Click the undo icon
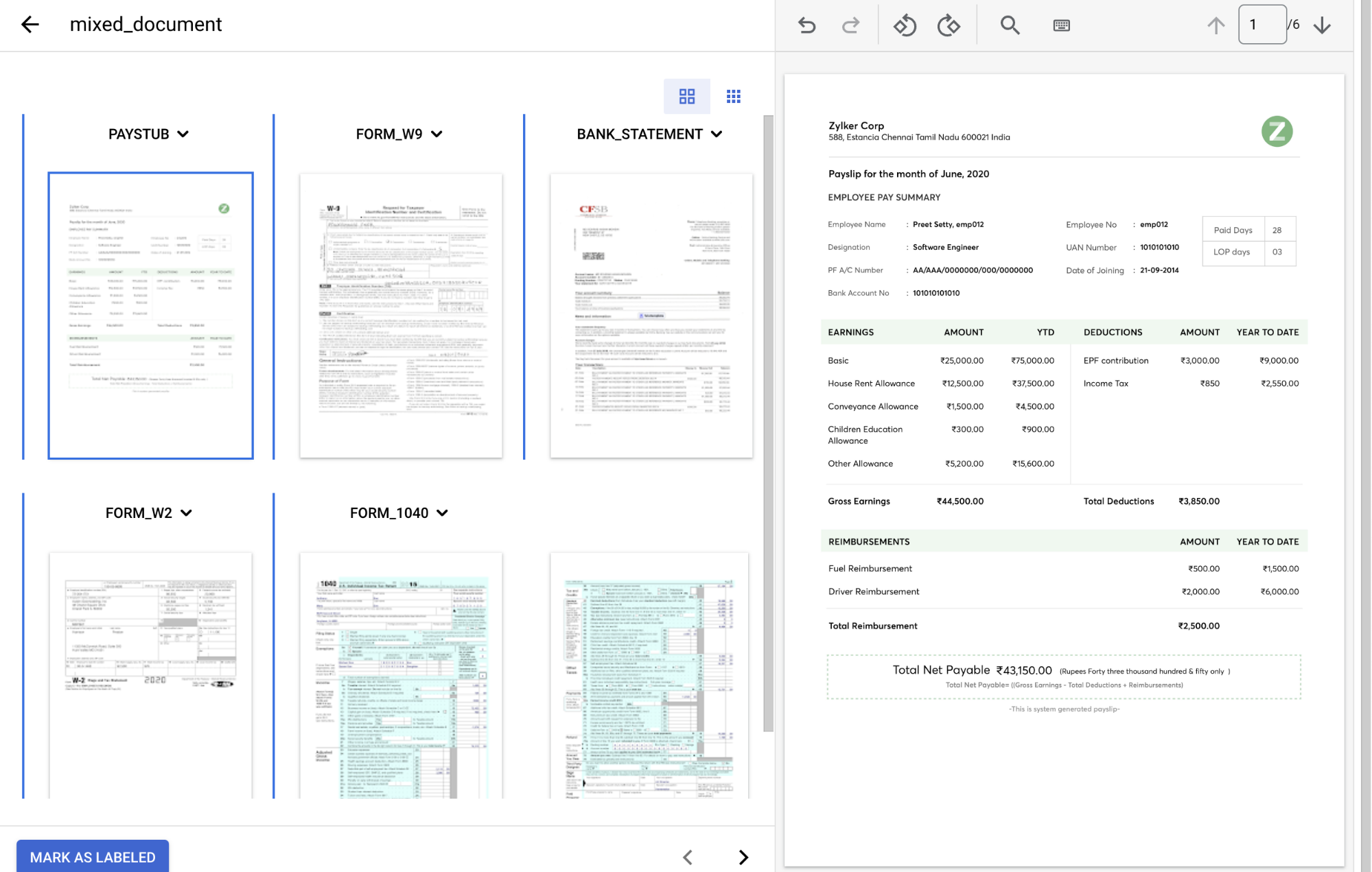The width and height of the screenshot is (1372, 872). click(807, 25)
